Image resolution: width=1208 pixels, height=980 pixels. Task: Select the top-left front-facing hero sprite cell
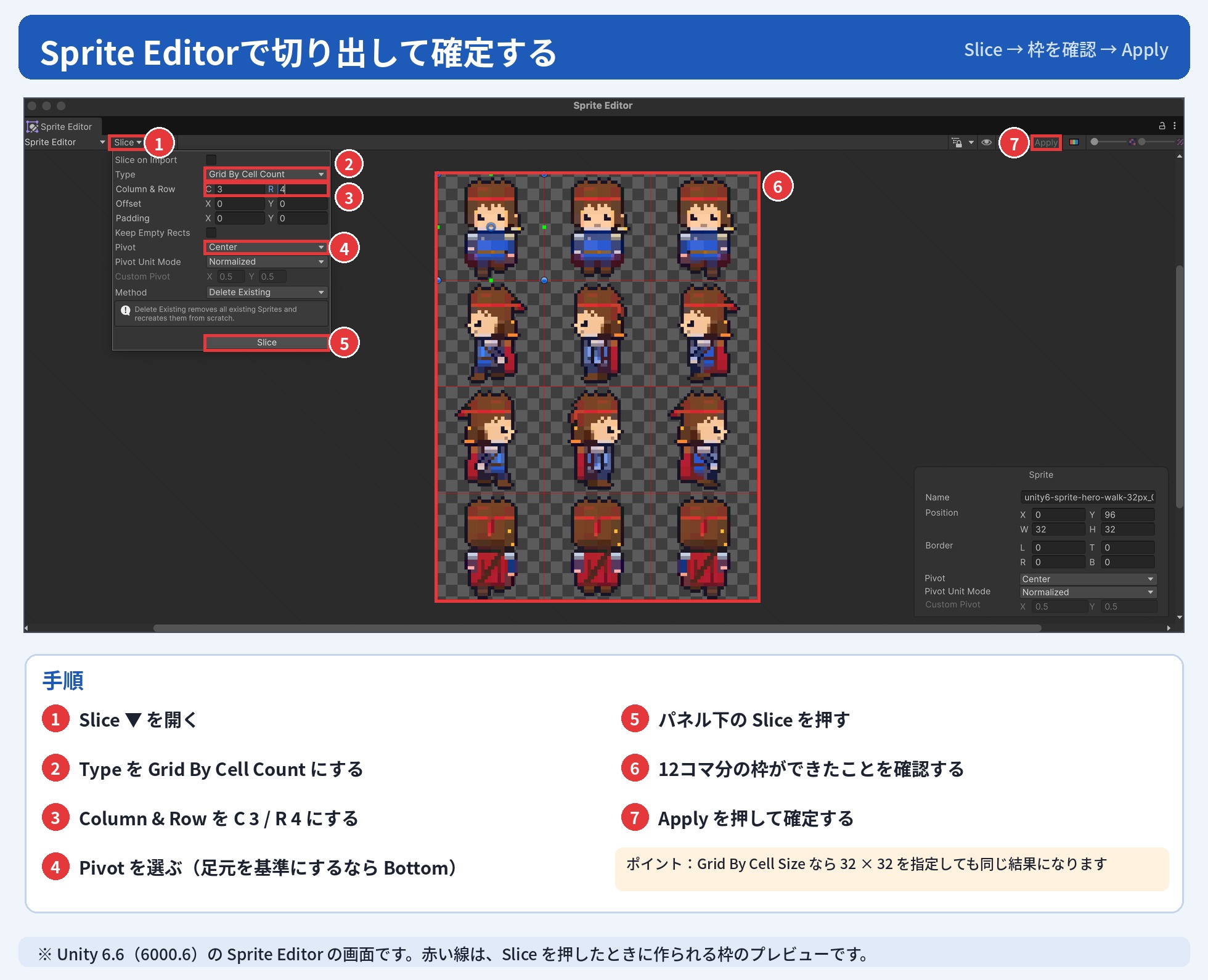tap(491, 227)
